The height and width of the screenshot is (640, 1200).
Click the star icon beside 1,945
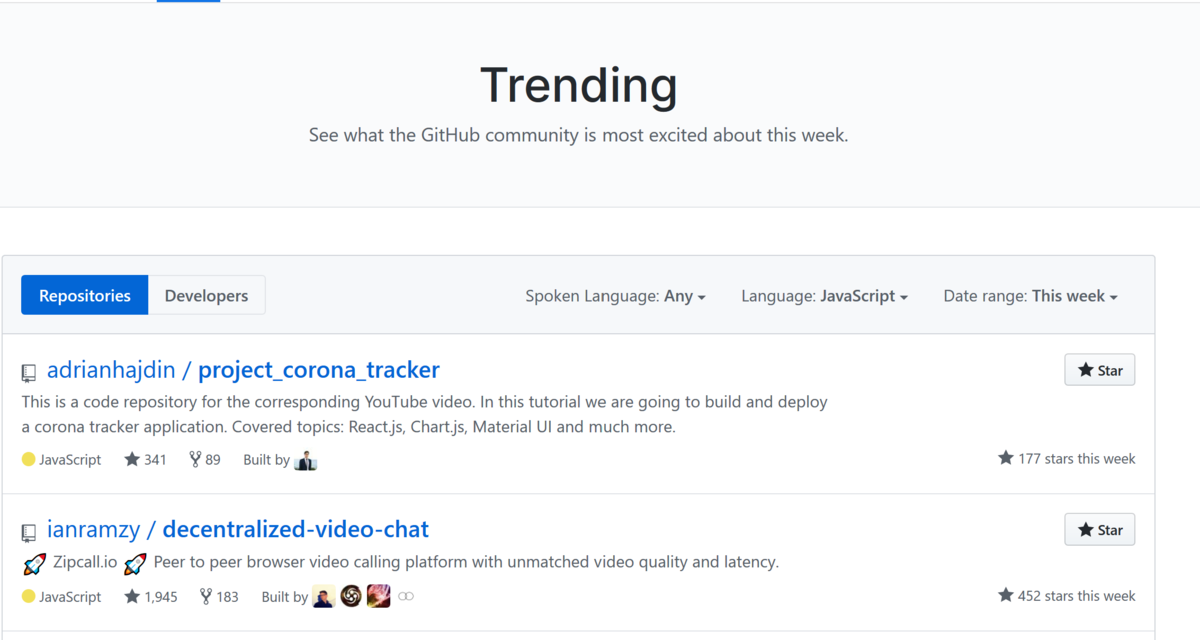point(131,596)
